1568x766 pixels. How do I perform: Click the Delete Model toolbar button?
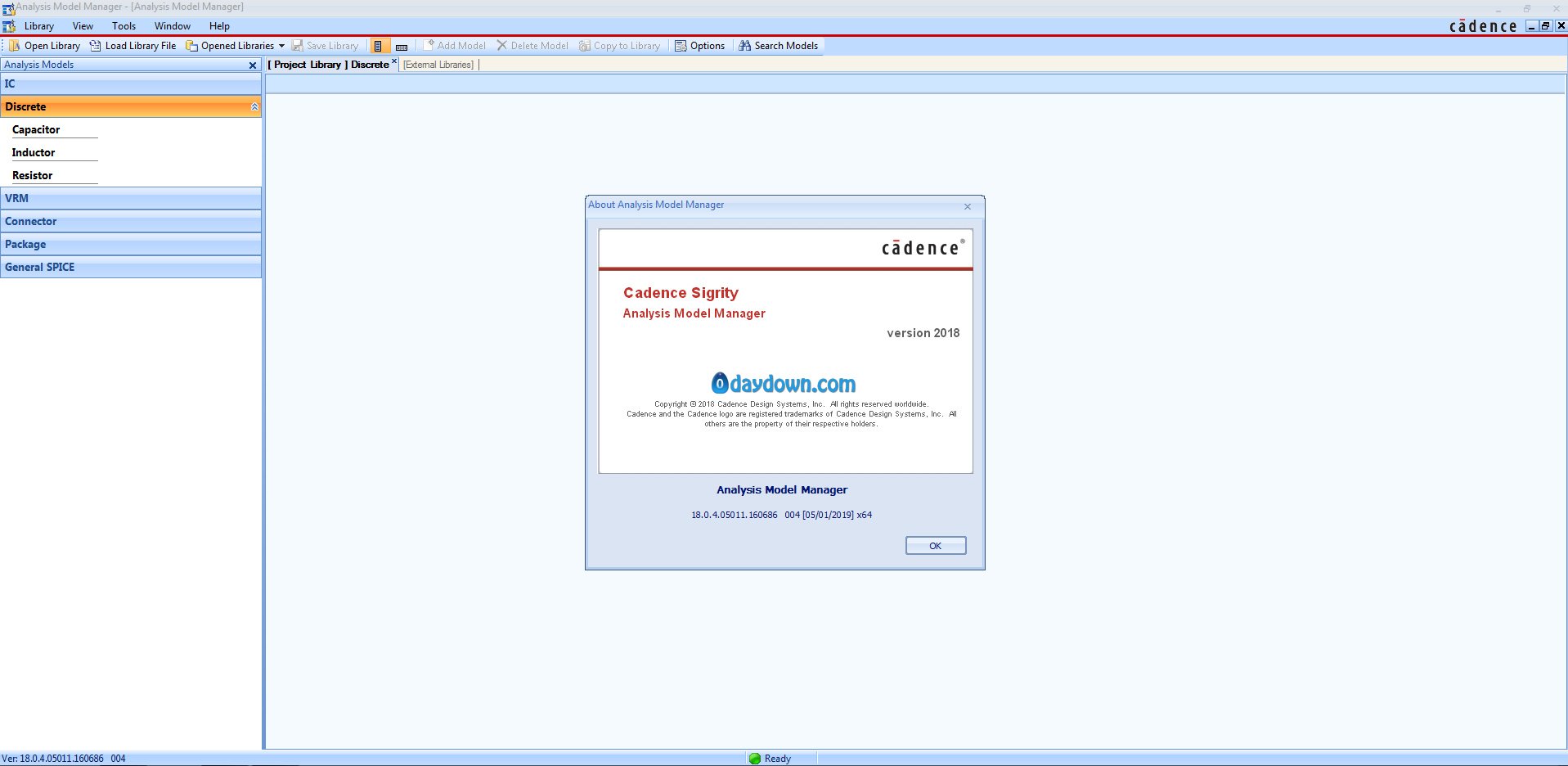[x=532, y=46]
